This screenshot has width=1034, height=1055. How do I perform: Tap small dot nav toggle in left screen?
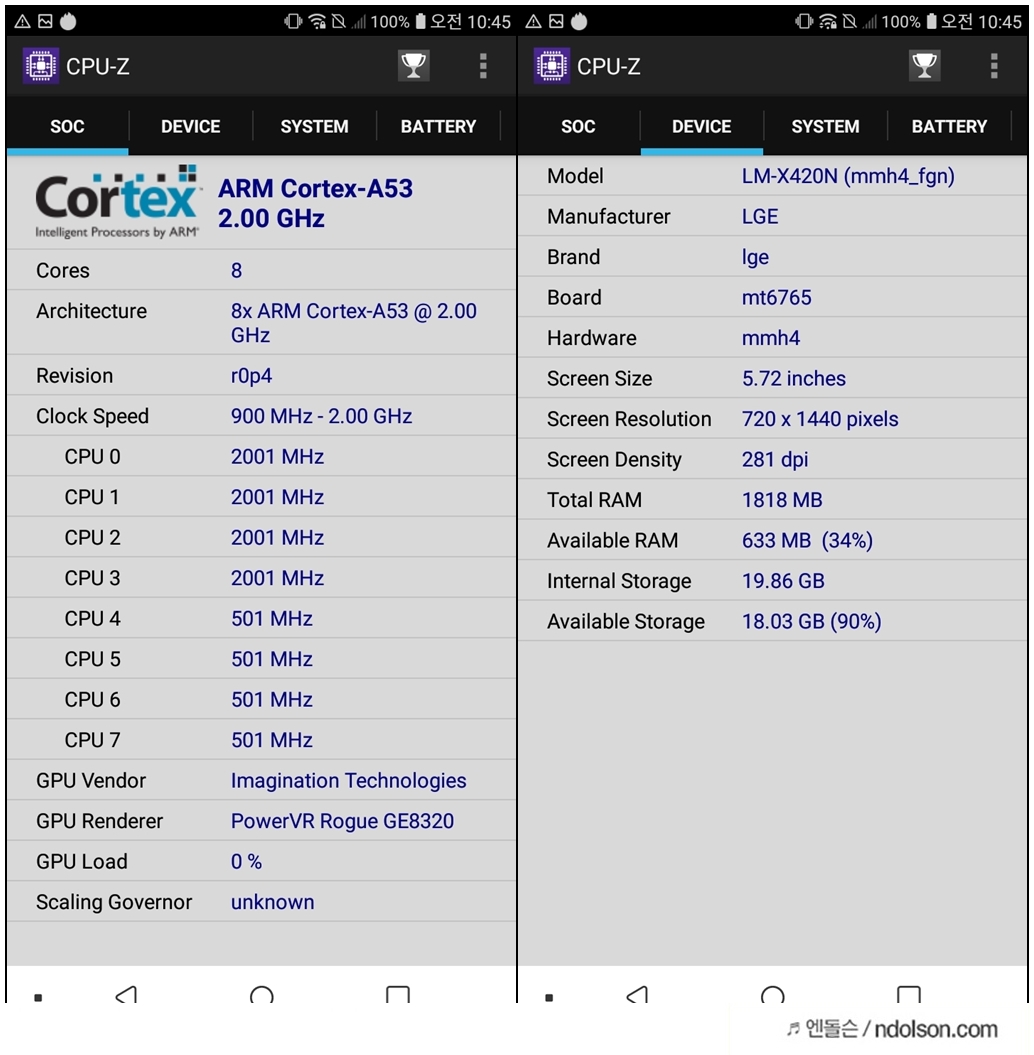(x=38, y=998)
